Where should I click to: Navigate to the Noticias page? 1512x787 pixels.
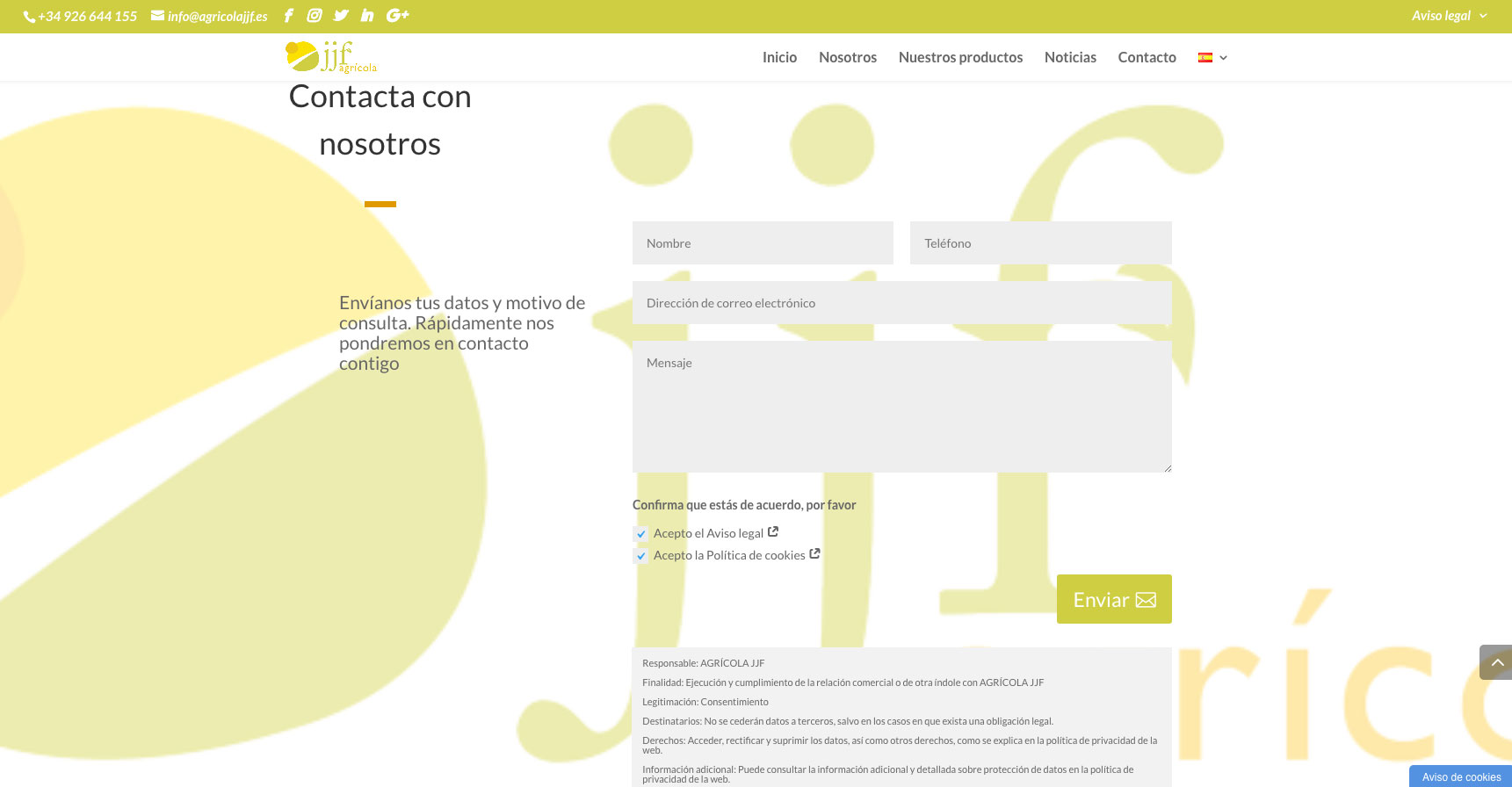tap(1070, 58)
